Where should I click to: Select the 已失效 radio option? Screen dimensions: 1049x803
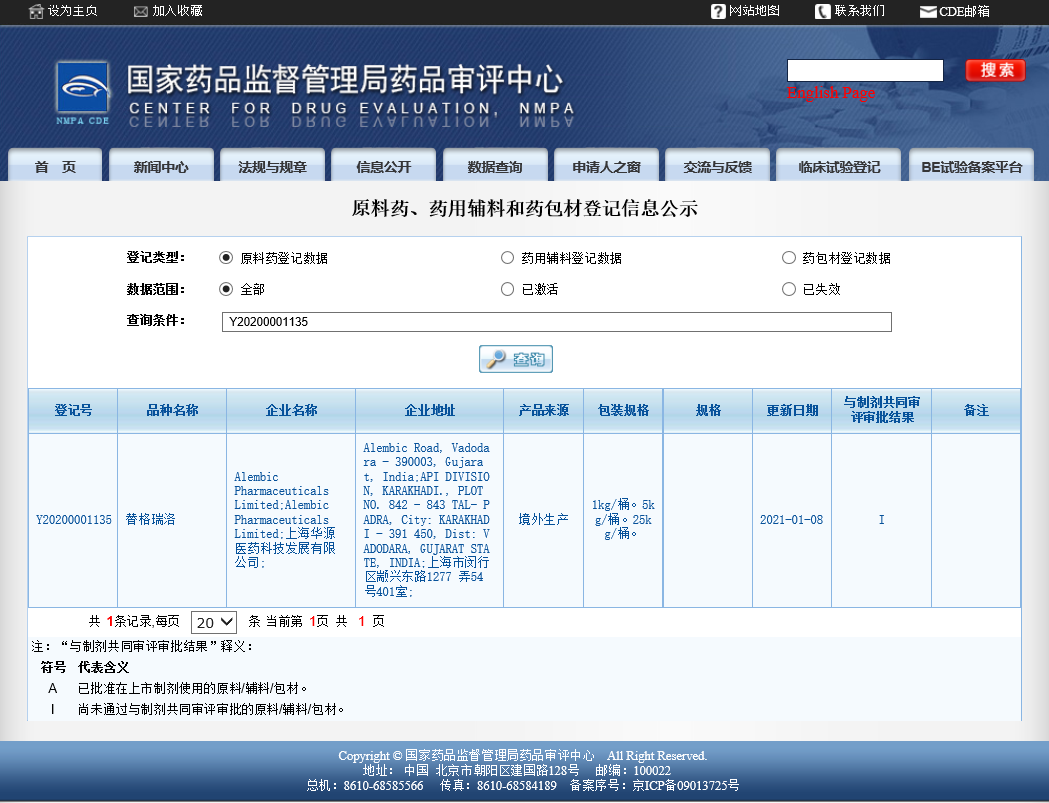[x=789, y=289]
